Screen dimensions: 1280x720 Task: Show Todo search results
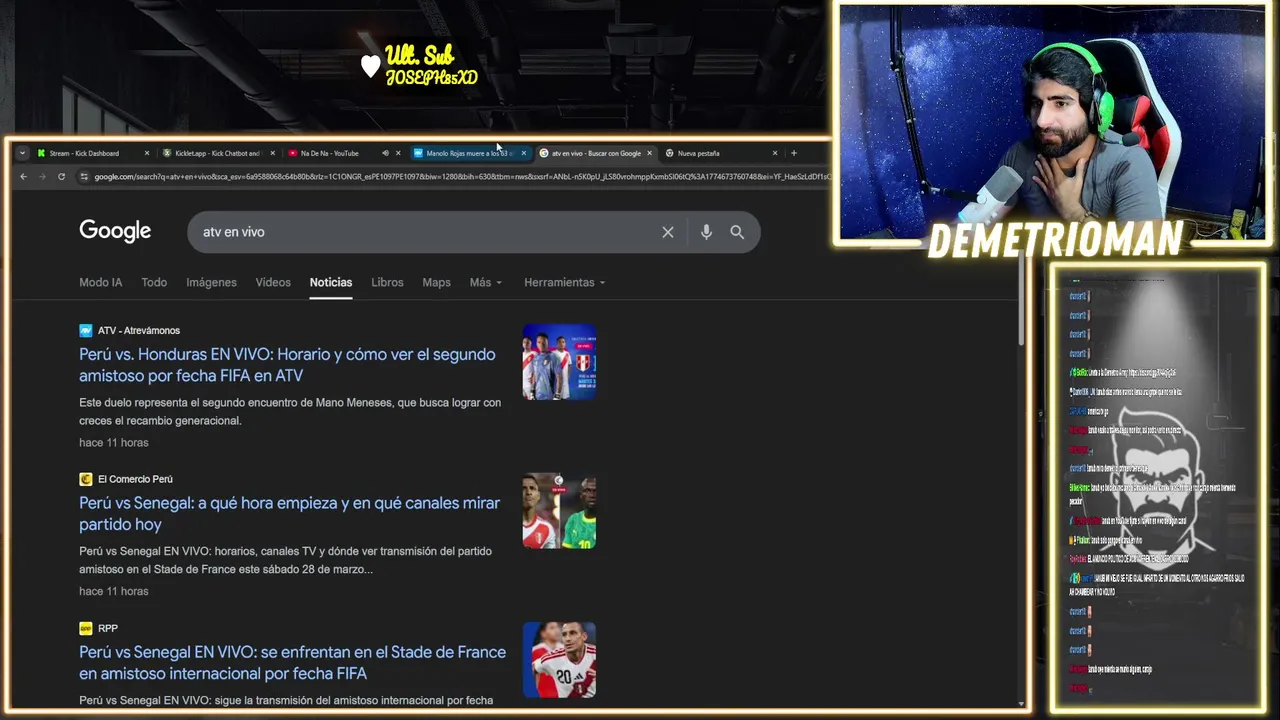point(154,282)
